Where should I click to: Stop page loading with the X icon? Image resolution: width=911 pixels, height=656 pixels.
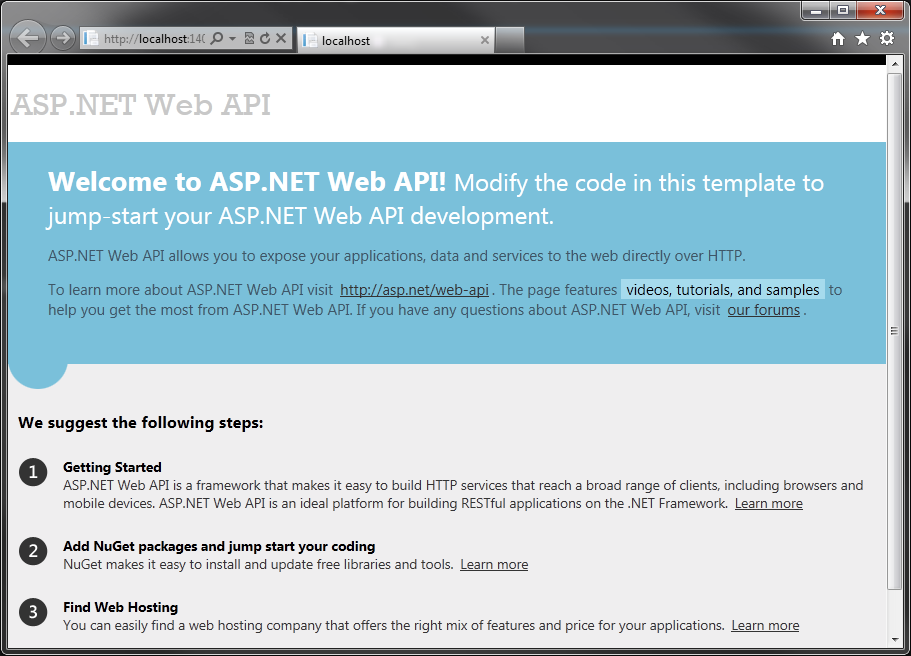280,37
